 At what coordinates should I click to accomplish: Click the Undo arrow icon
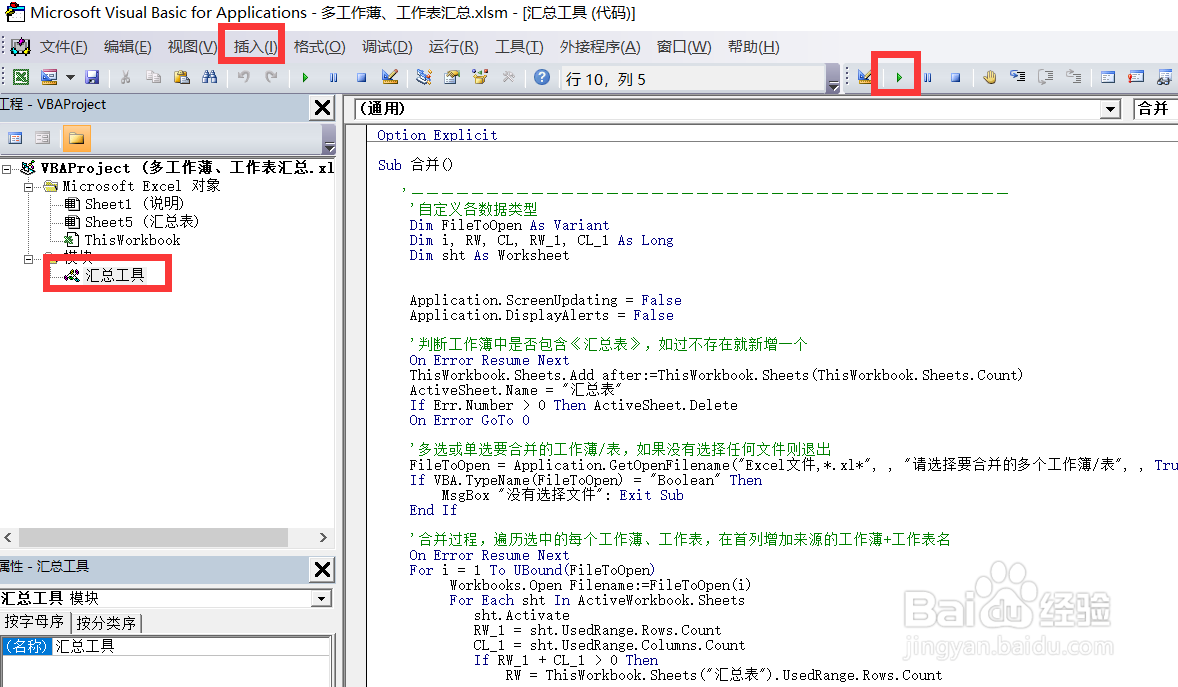[243, 77]
